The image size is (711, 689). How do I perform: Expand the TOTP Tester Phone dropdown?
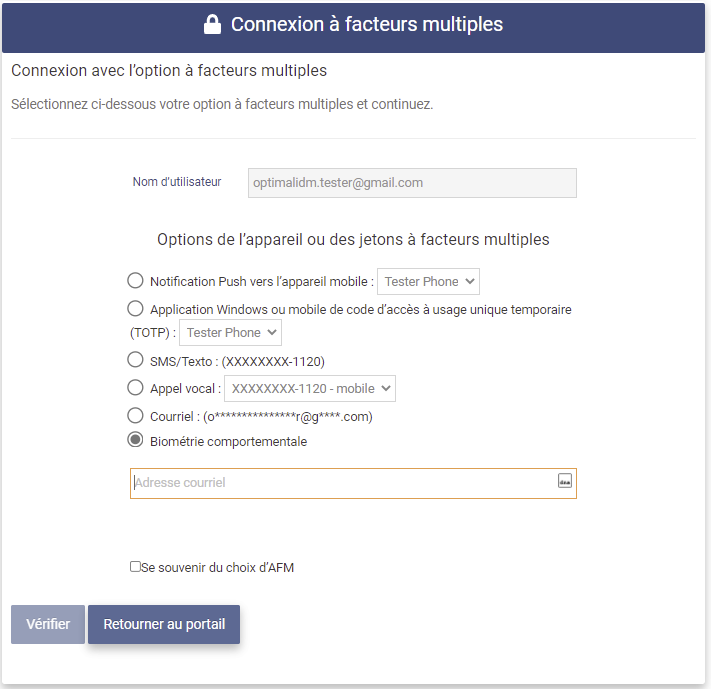230,333
